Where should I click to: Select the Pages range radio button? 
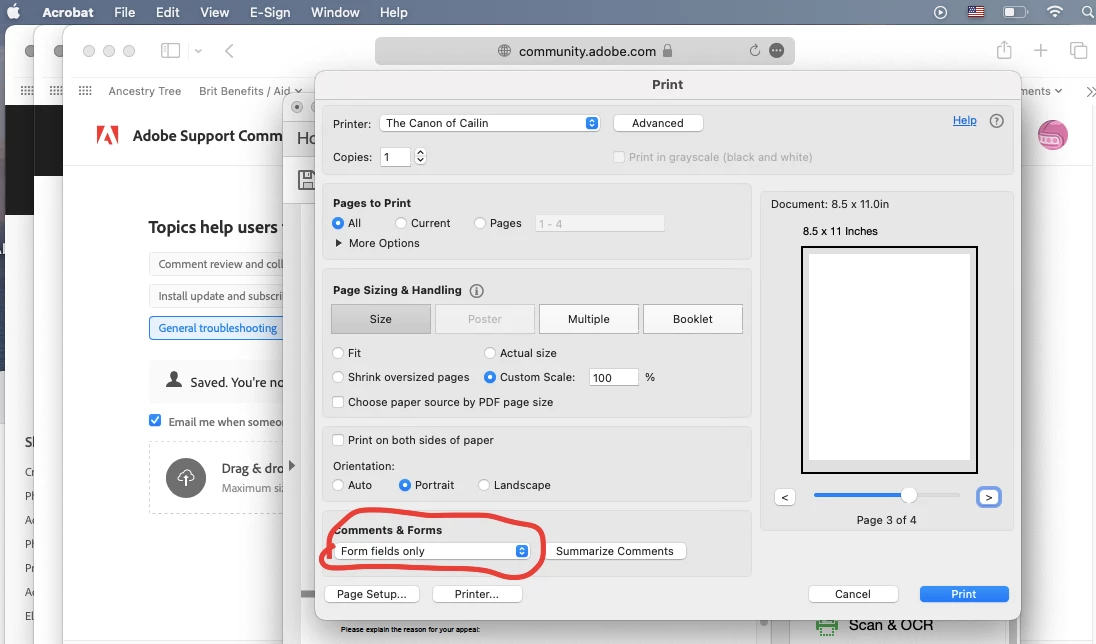tap(480, 223)
